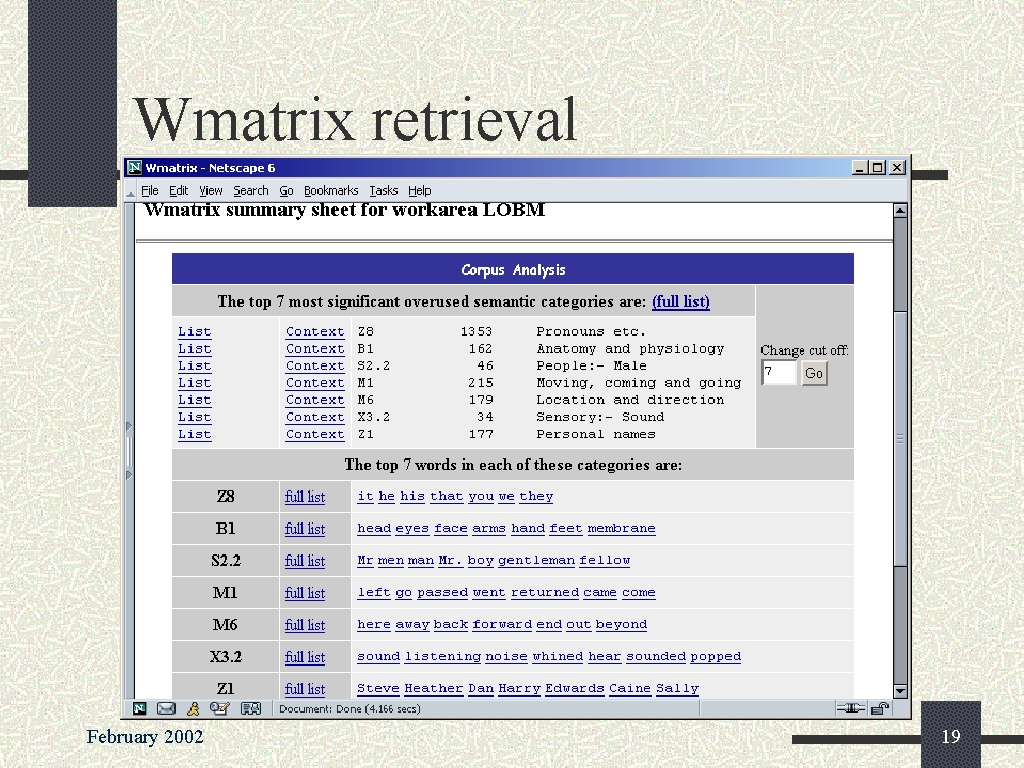Collapse the sidebar using the left grippy
Viewport: 1024px width, 768px height.
pos(128,450)
